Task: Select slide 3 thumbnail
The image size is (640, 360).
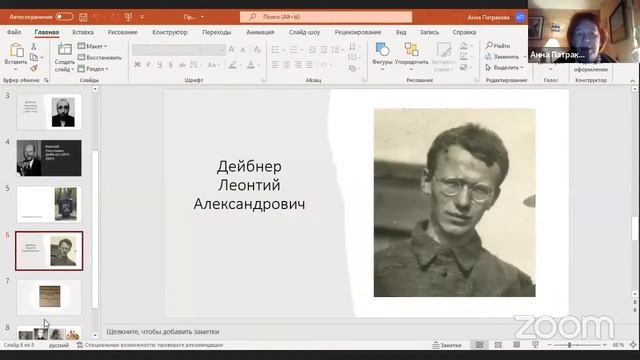Action: click(x=49, y=112)
